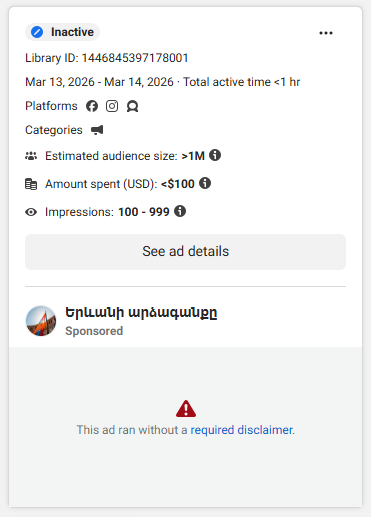
Task: Click the Threads platform icon
Action: coord(132,107)
